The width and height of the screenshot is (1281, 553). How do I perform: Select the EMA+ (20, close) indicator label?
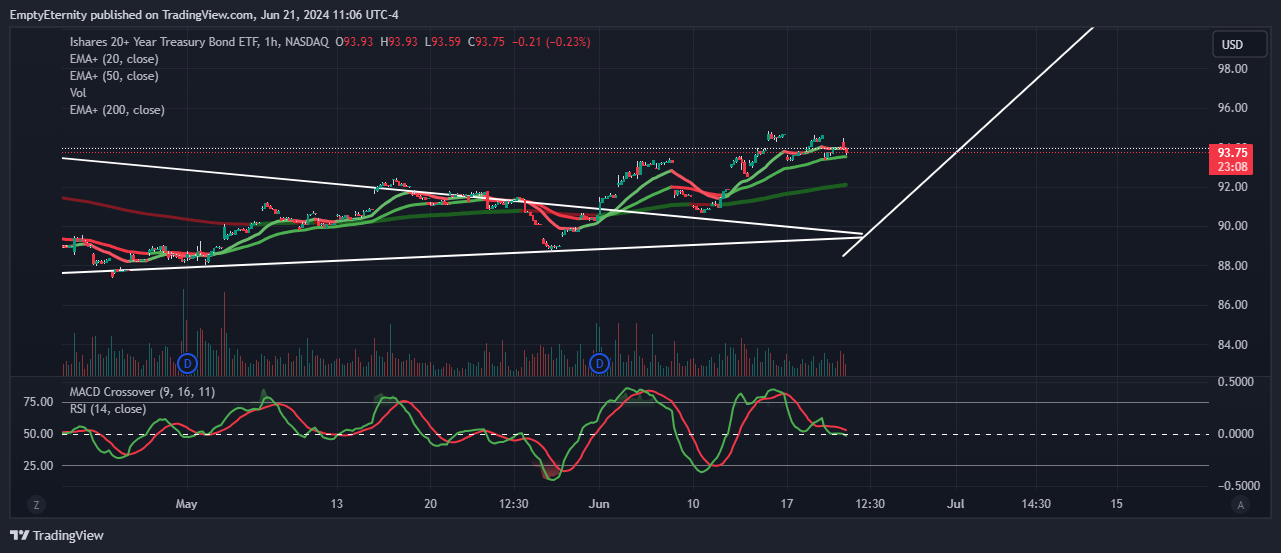coord(114,59)
